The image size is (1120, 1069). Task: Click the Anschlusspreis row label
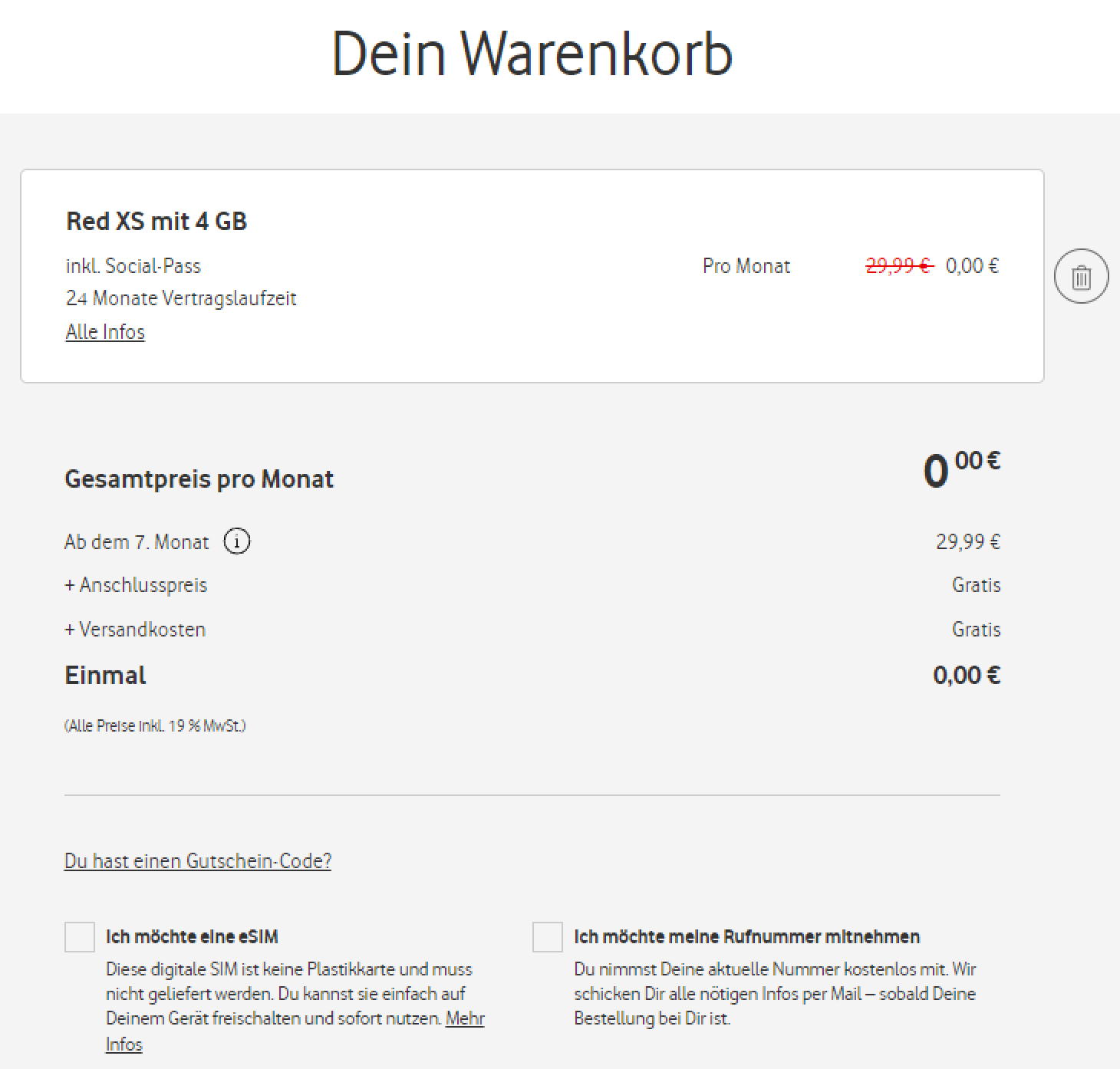point(136,585)
